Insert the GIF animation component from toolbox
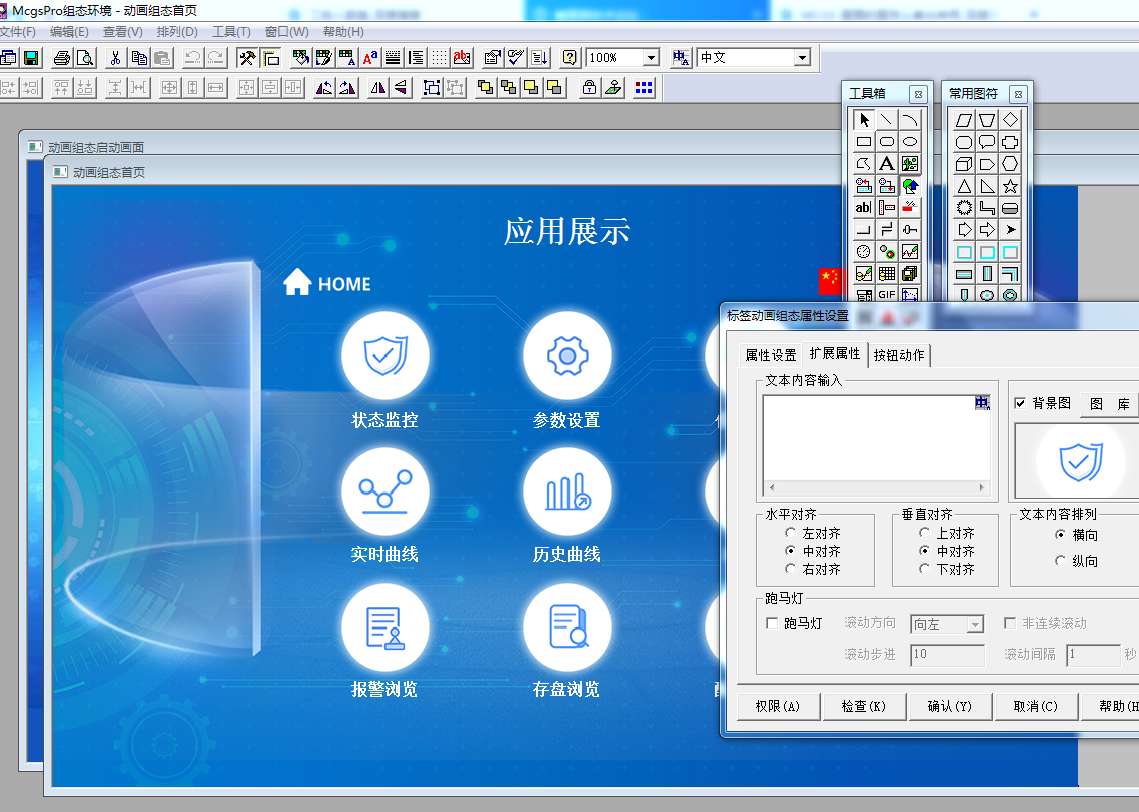Viewport: 1139px width, 812px height. (886, 295)
